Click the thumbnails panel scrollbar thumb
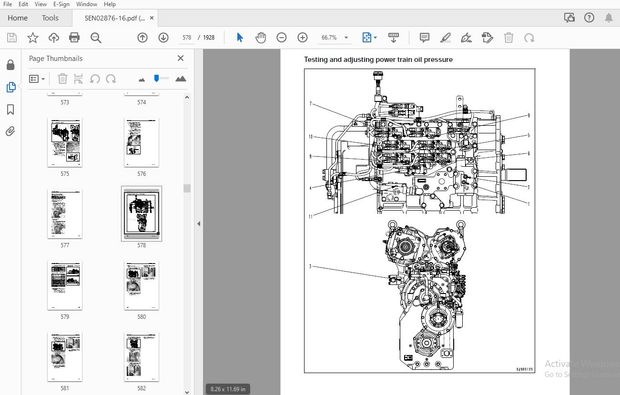 coord(187,188)
